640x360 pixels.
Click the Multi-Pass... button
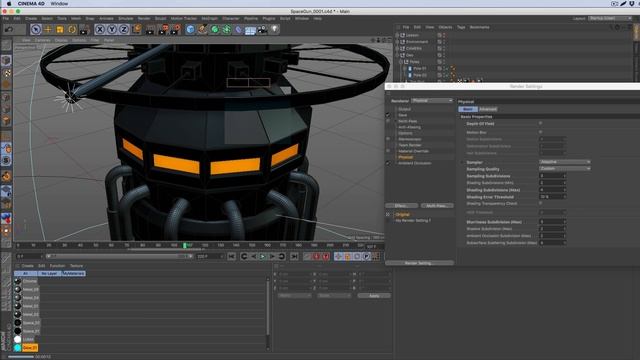437,206
